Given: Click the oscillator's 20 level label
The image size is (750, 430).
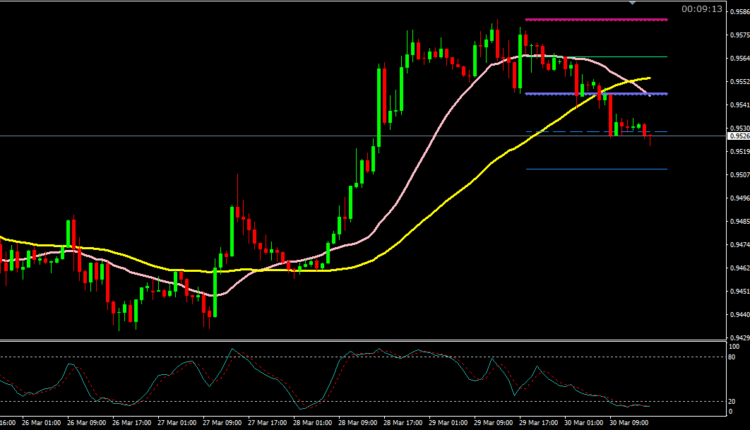Looking at the screenshot, I should tap(732, 401).
